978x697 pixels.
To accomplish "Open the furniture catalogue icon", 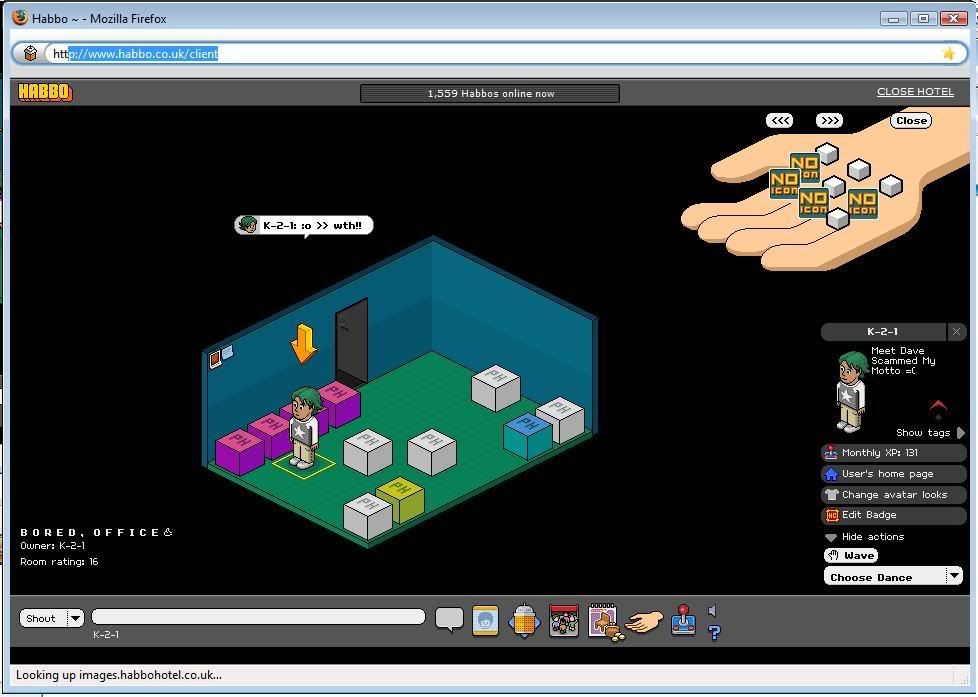I will (604, 621).
